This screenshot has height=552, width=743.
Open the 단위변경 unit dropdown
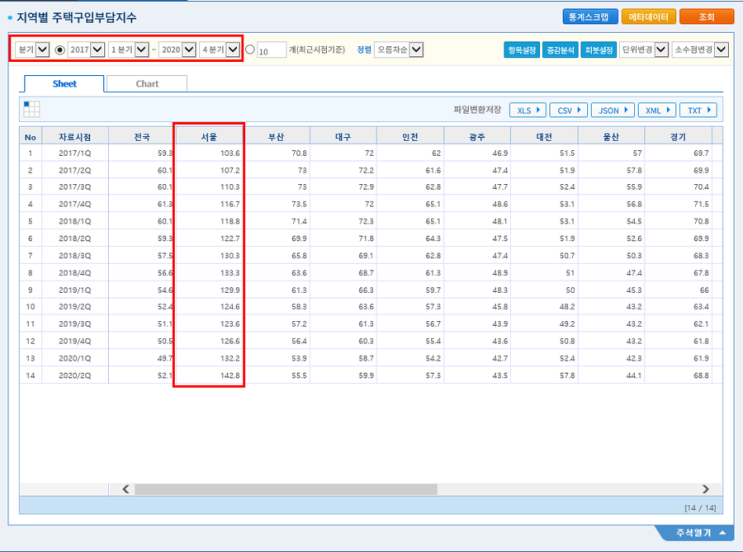coord(644,49)
